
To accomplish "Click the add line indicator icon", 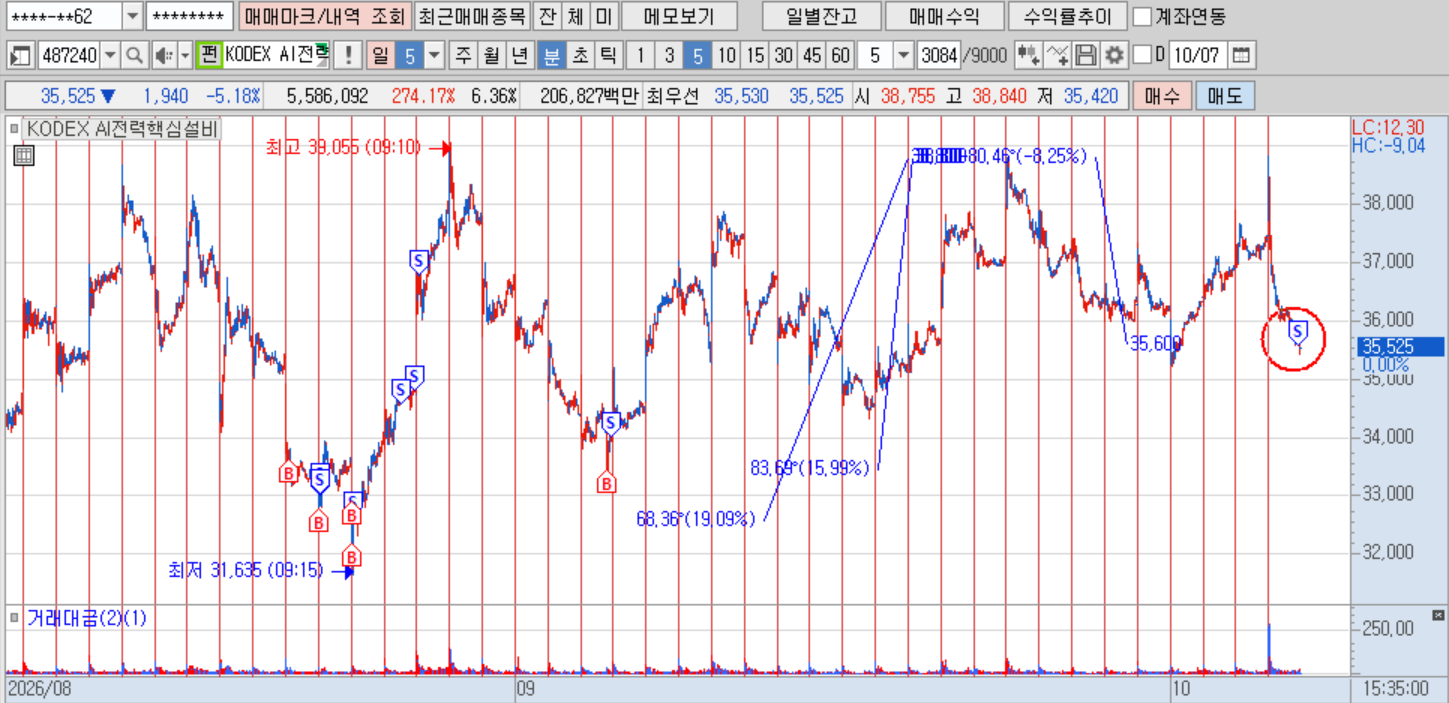I will [x=1059, y=55].
